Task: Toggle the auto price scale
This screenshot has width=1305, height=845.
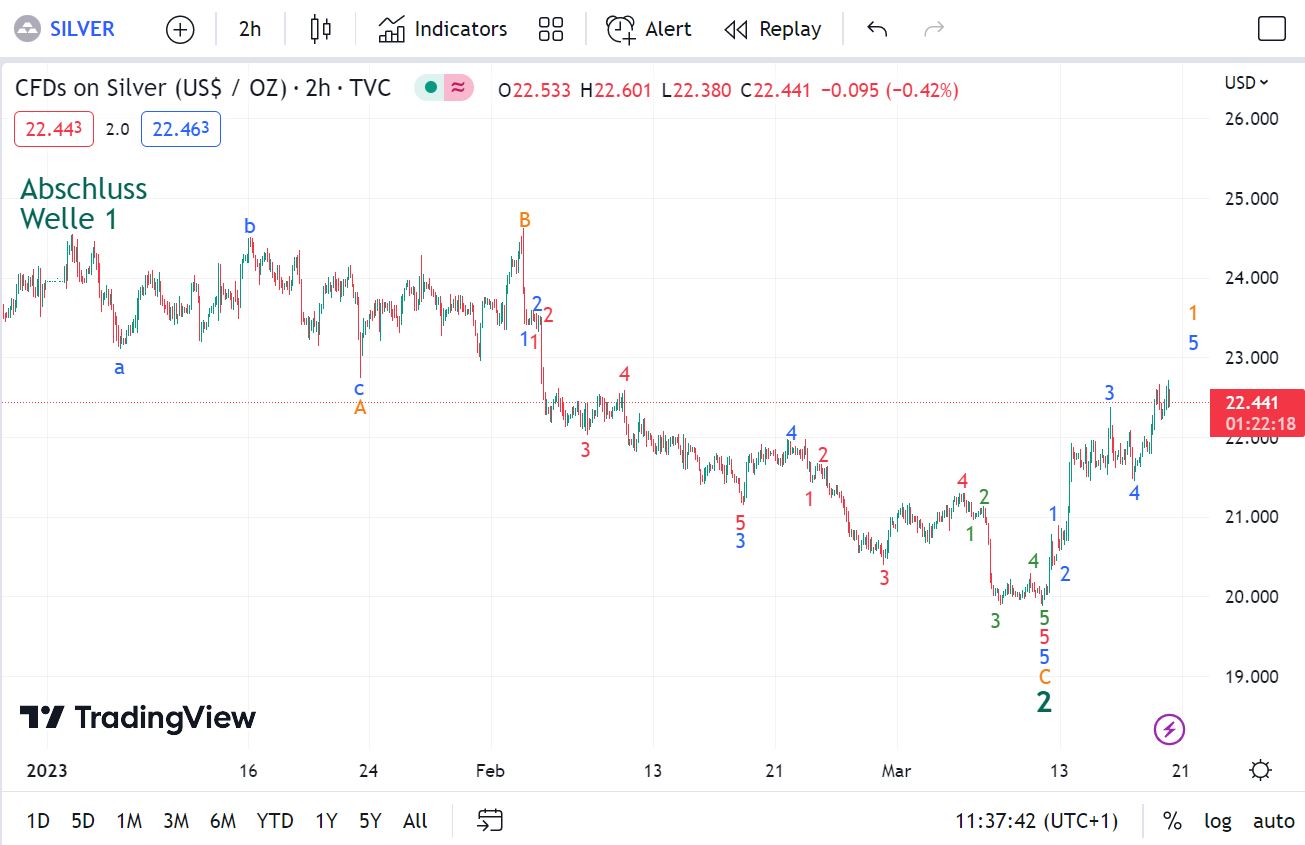Action: pyautogui.click(x=1274, y=821)
